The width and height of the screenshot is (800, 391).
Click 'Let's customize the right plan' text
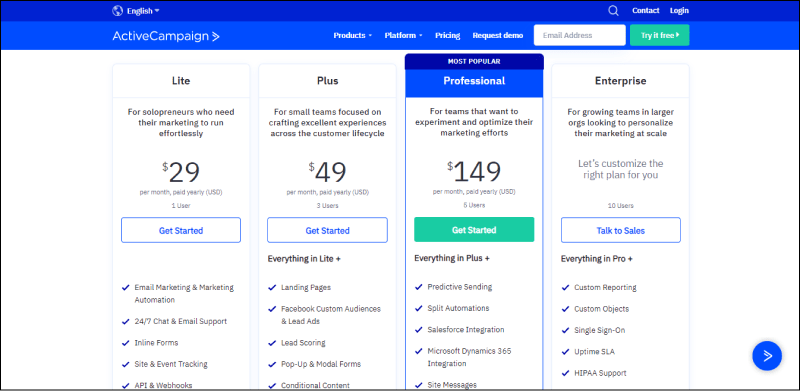pyautogui.click(x=620, y=169)
